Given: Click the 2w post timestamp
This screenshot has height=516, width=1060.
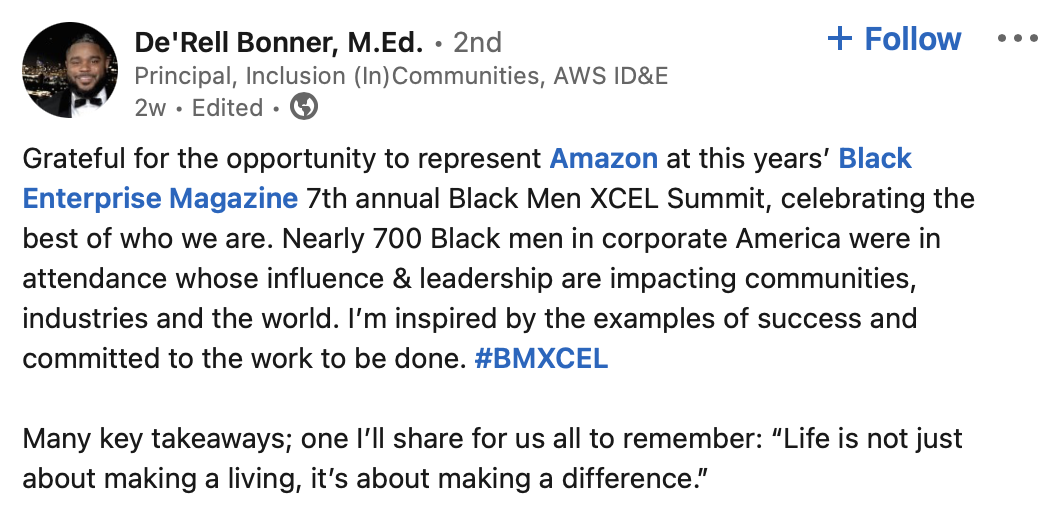Looking at the screenshot, I should (x=150, y=107).
